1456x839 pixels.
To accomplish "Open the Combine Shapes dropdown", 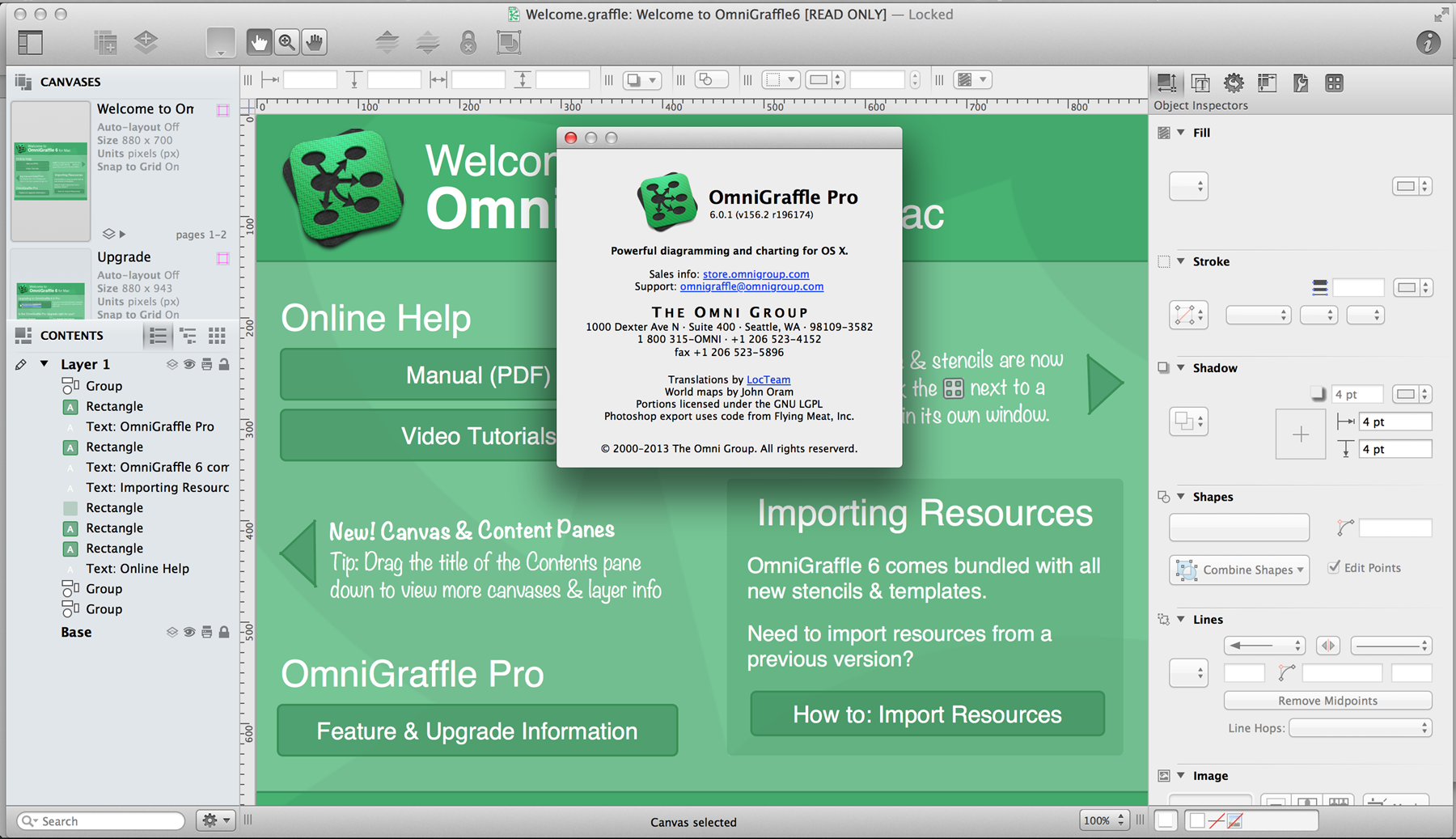I will (x=1239, y=570).
